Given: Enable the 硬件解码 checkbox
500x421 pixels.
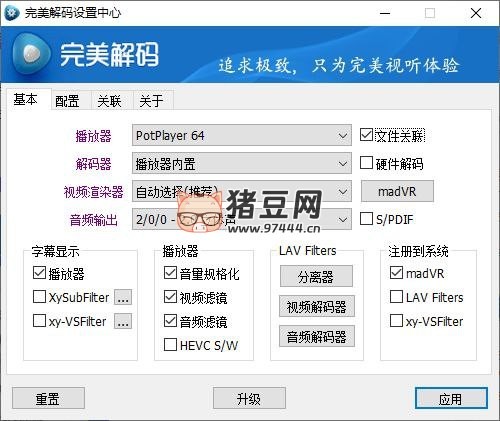Looking at the screenshot, I should [366, 163].
